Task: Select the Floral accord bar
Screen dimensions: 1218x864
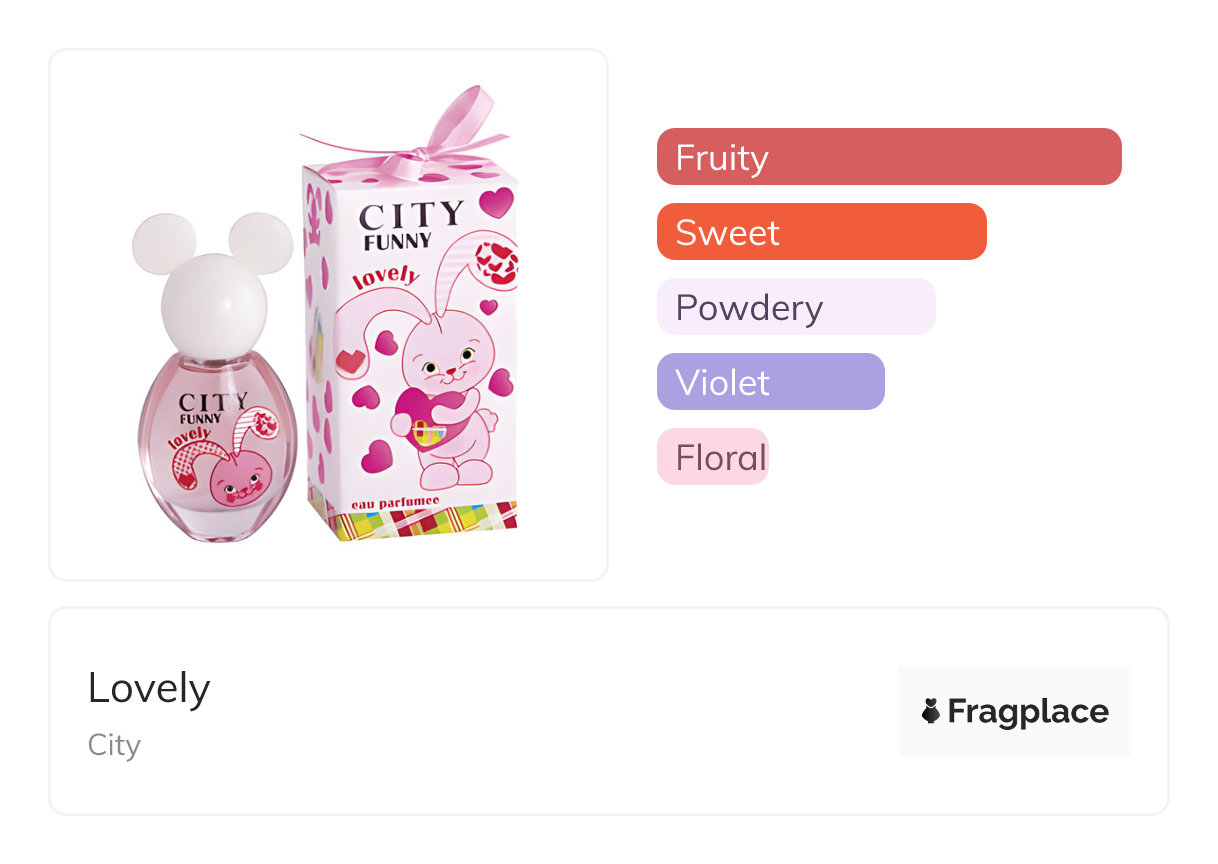Action: point(712,457)
